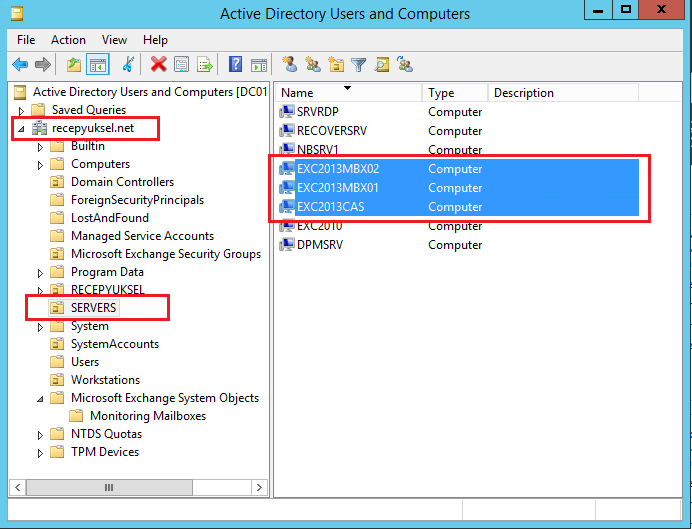Select the NBSRV1 computer row
The width and height of the screenshot is (692, 529).
458,150
